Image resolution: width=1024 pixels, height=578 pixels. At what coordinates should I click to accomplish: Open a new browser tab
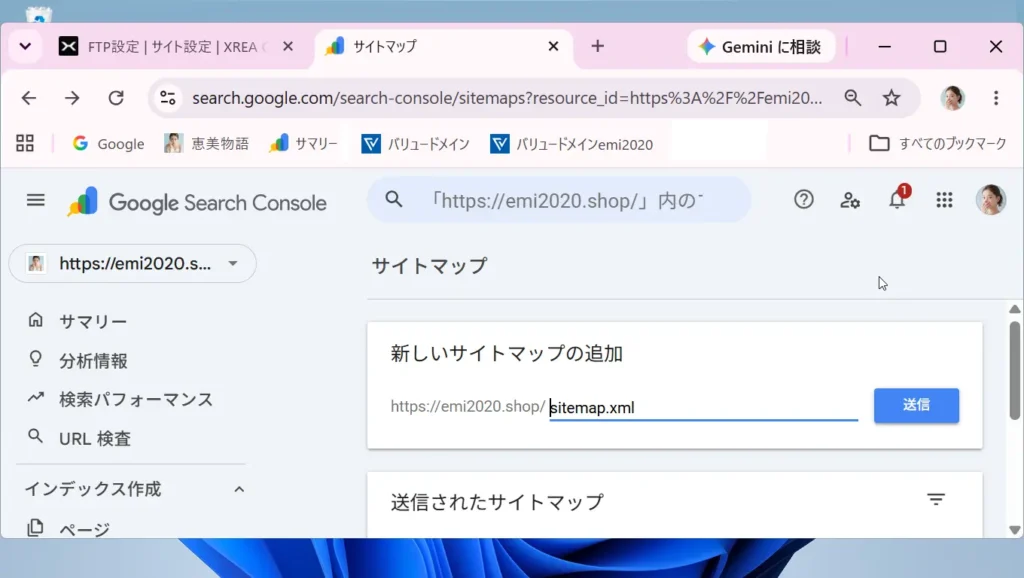click(x=598, y=46)
